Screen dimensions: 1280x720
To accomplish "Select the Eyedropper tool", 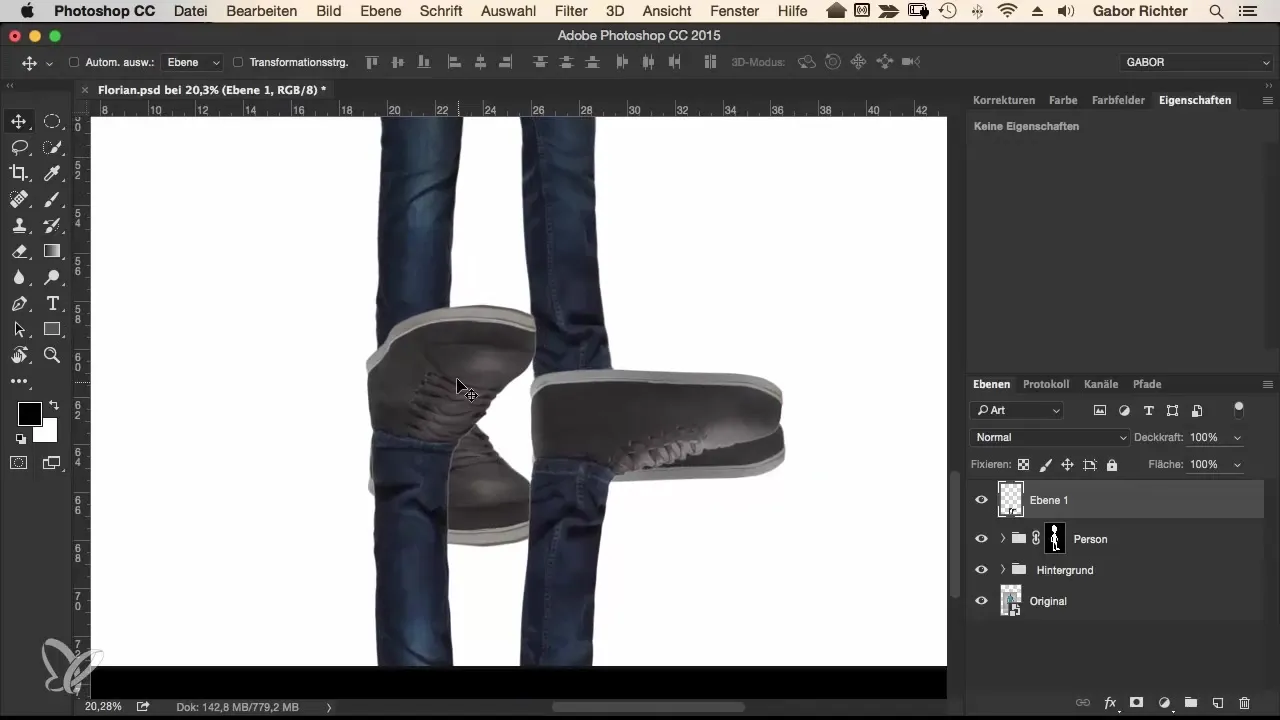I will click(x=52, y=174).
